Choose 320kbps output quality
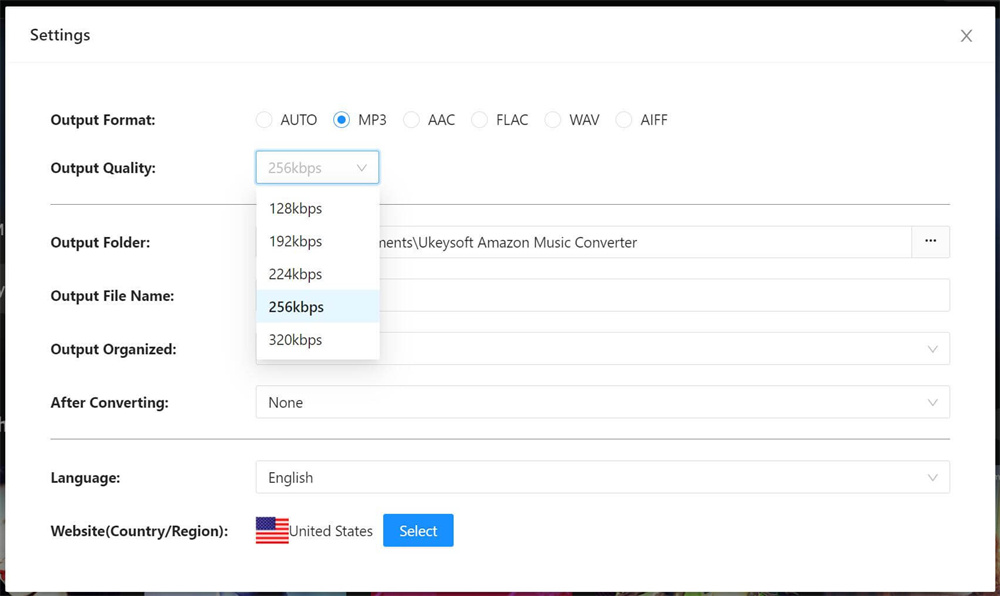 click(295, 339)
